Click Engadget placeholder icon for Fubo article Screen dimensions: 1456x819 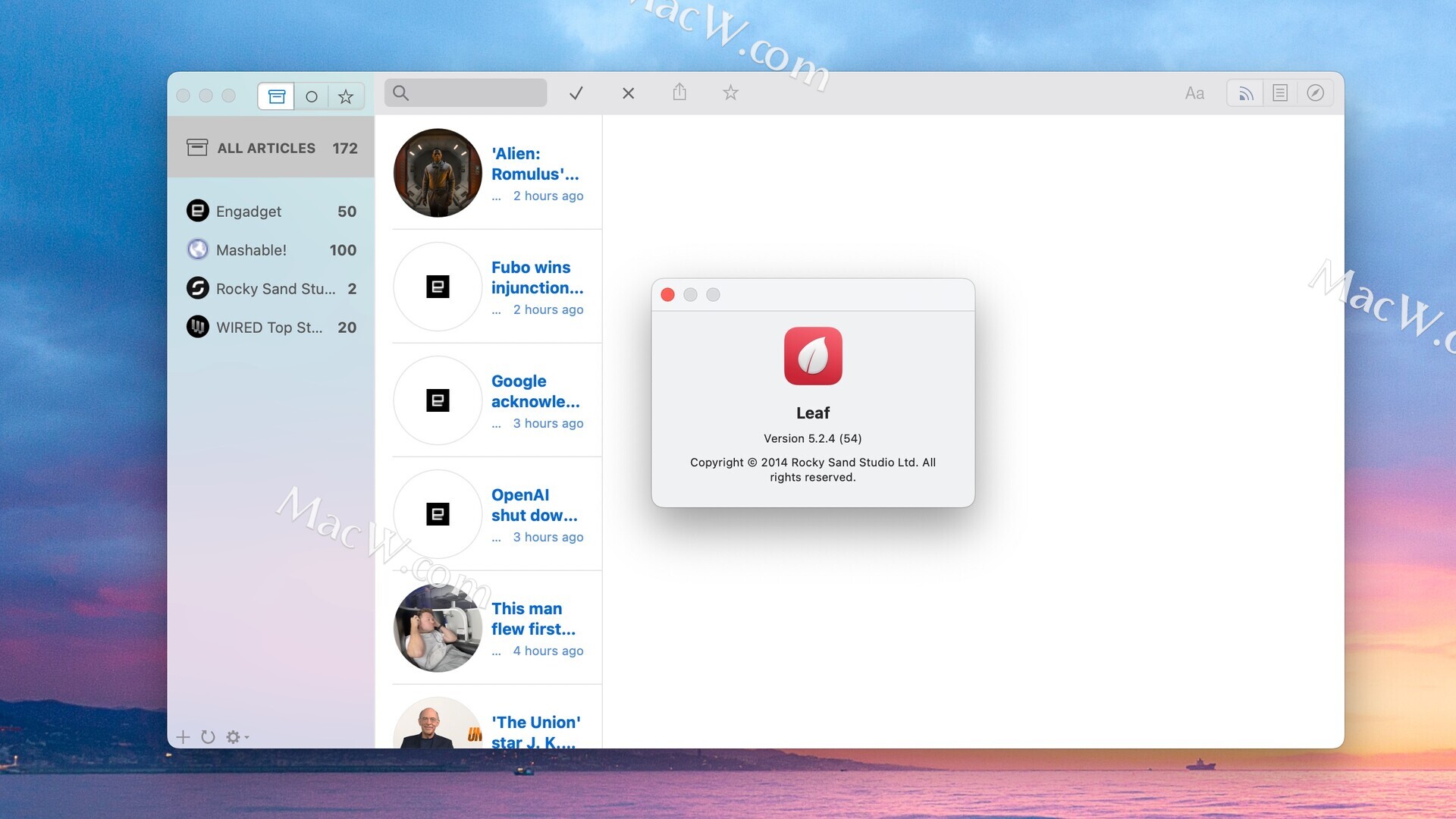coord(438,287)
